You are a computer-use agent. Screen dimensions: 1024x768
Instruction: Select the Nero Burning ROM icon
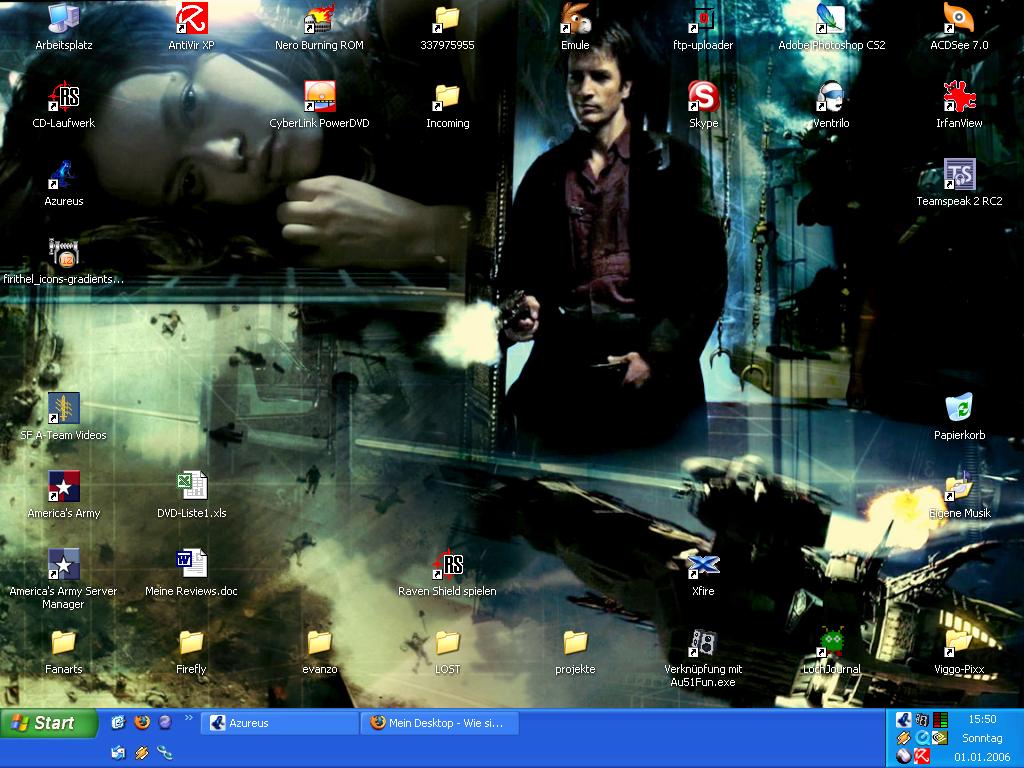coord(319,19)
